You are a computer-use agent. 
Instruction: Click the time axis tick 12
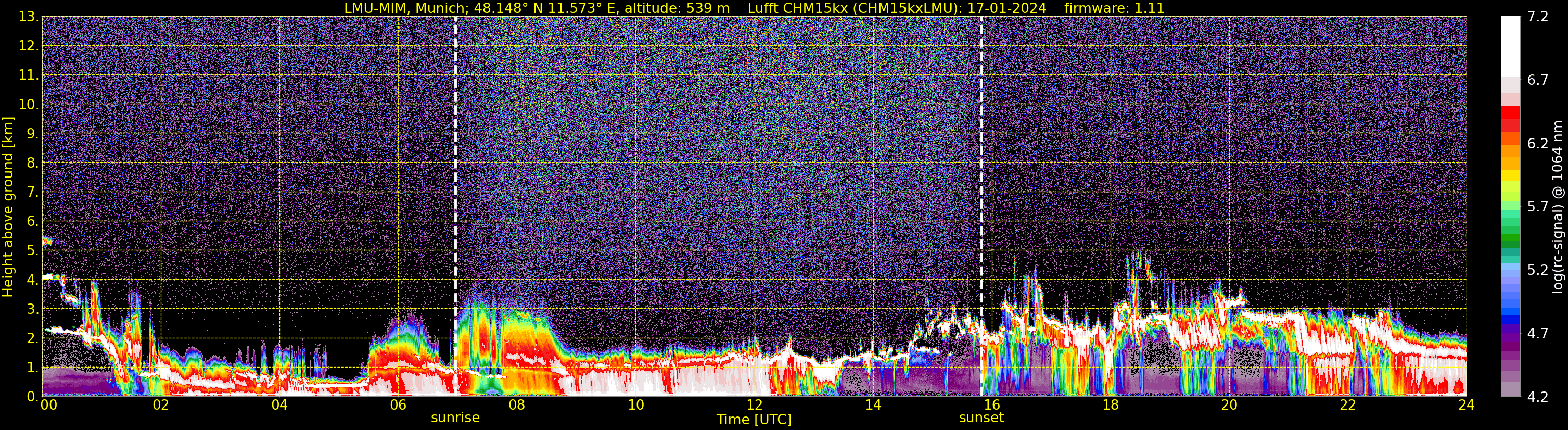(754, 405)
